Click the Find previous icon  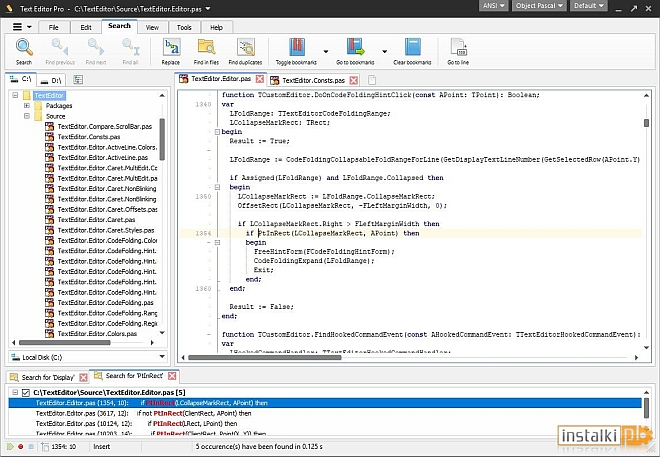pos(59,47)
